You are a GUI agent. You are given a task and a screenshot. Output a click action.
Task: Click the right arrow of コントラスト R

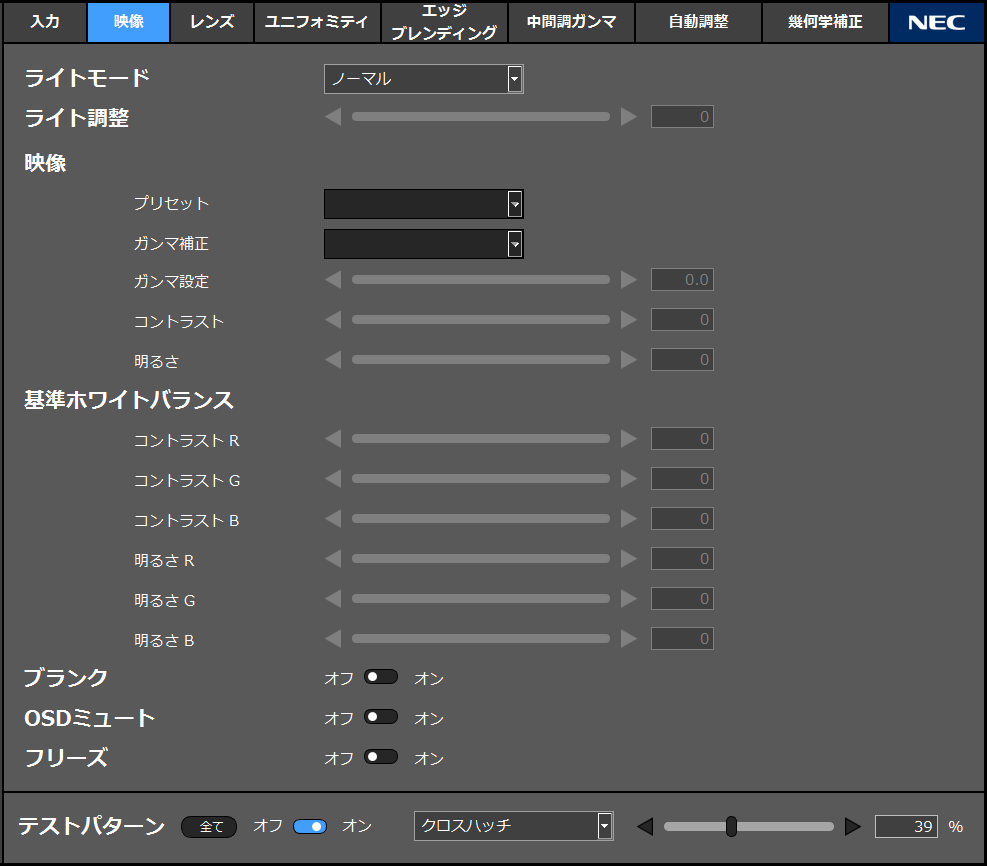628,439
